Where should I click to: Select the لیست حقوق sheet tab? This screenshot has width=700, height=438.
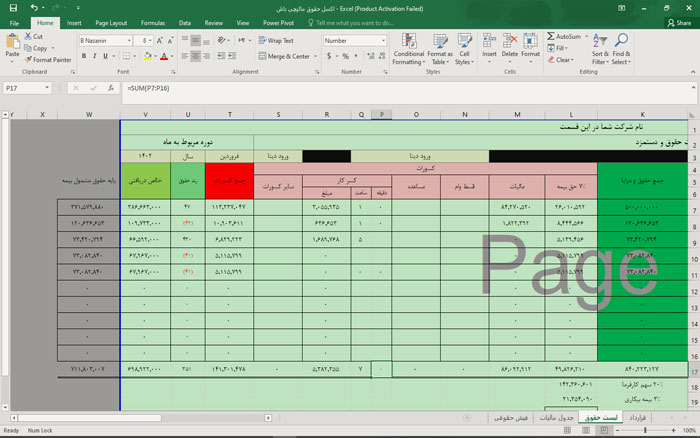coord(601,417)
